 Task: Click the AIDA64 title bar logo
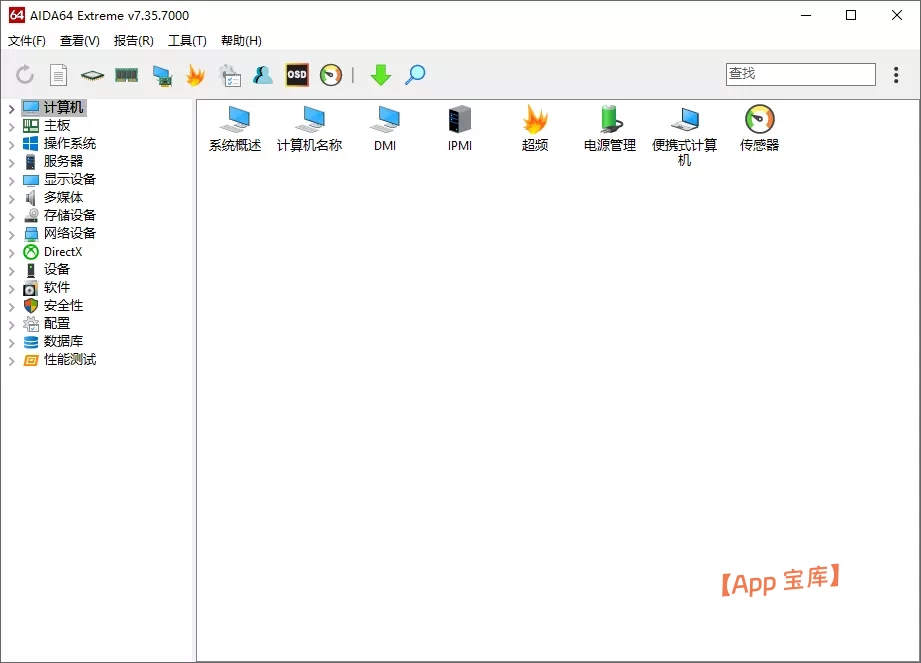[16, 15]
